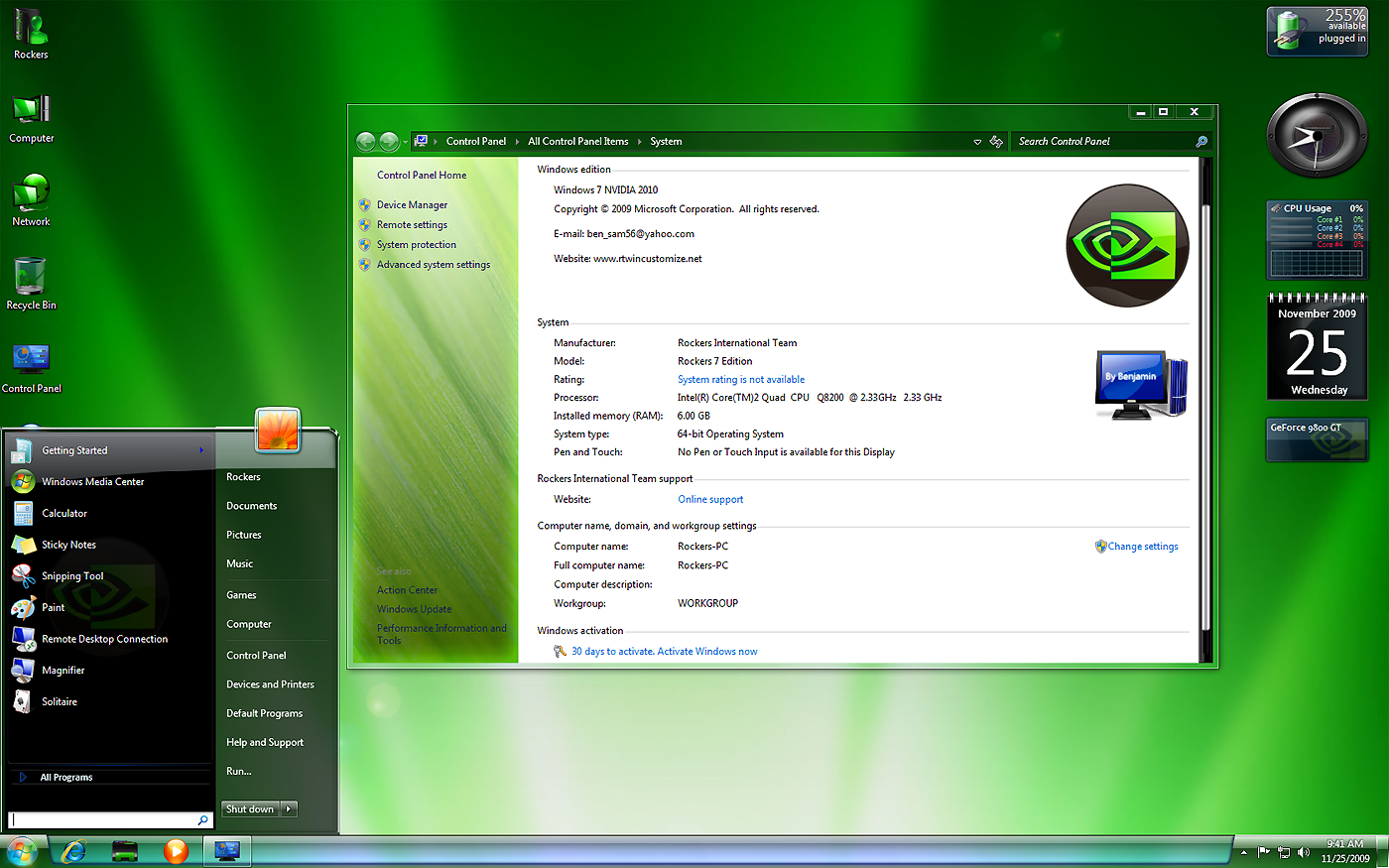Open System protection settings
This screenshot has width=1389, height=868.
[417, 244]
